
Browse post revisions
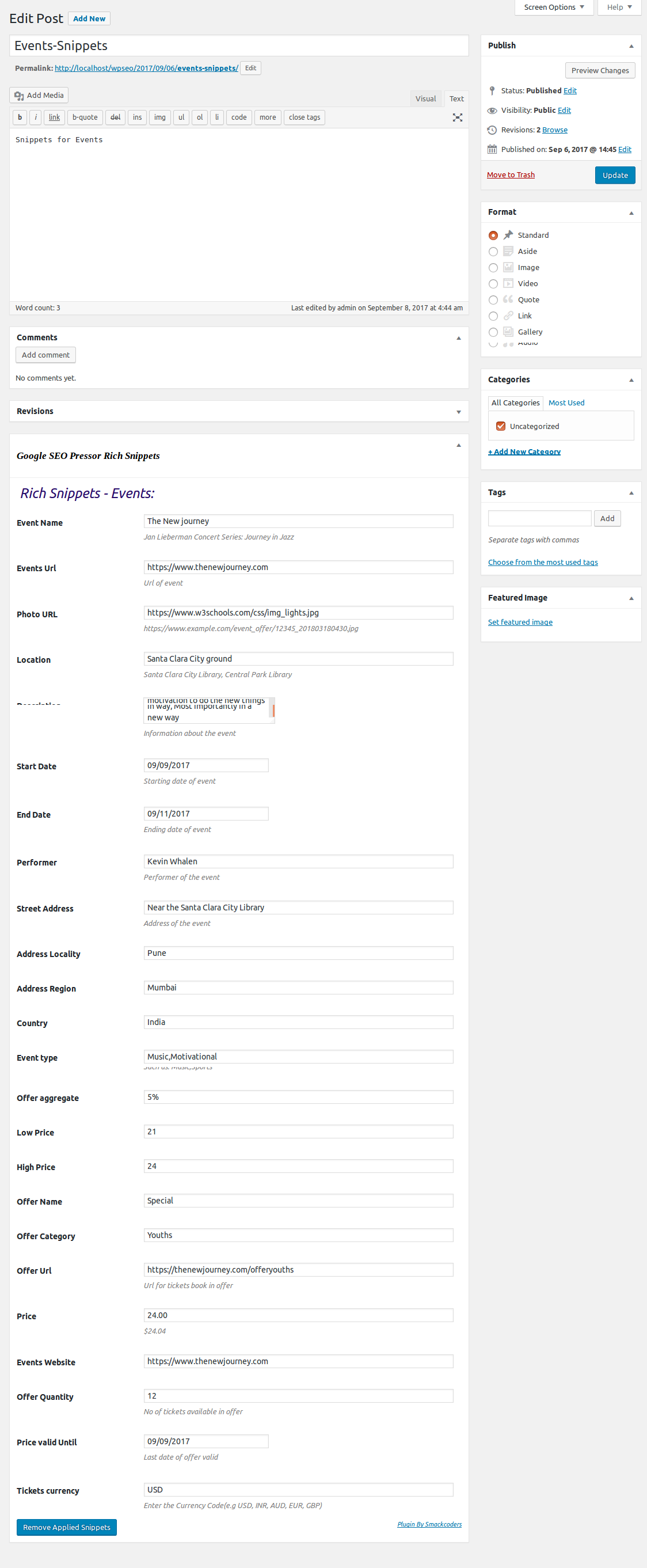point(554,130)
